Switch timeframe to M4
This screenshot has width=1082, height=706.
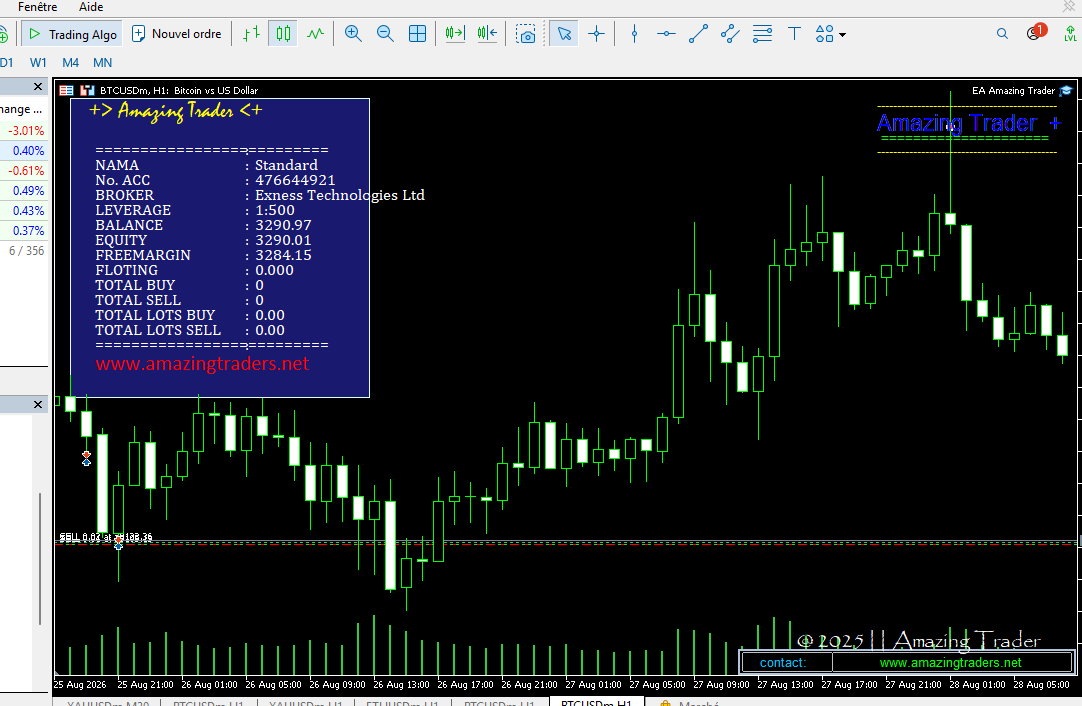(x=70, y=63)
